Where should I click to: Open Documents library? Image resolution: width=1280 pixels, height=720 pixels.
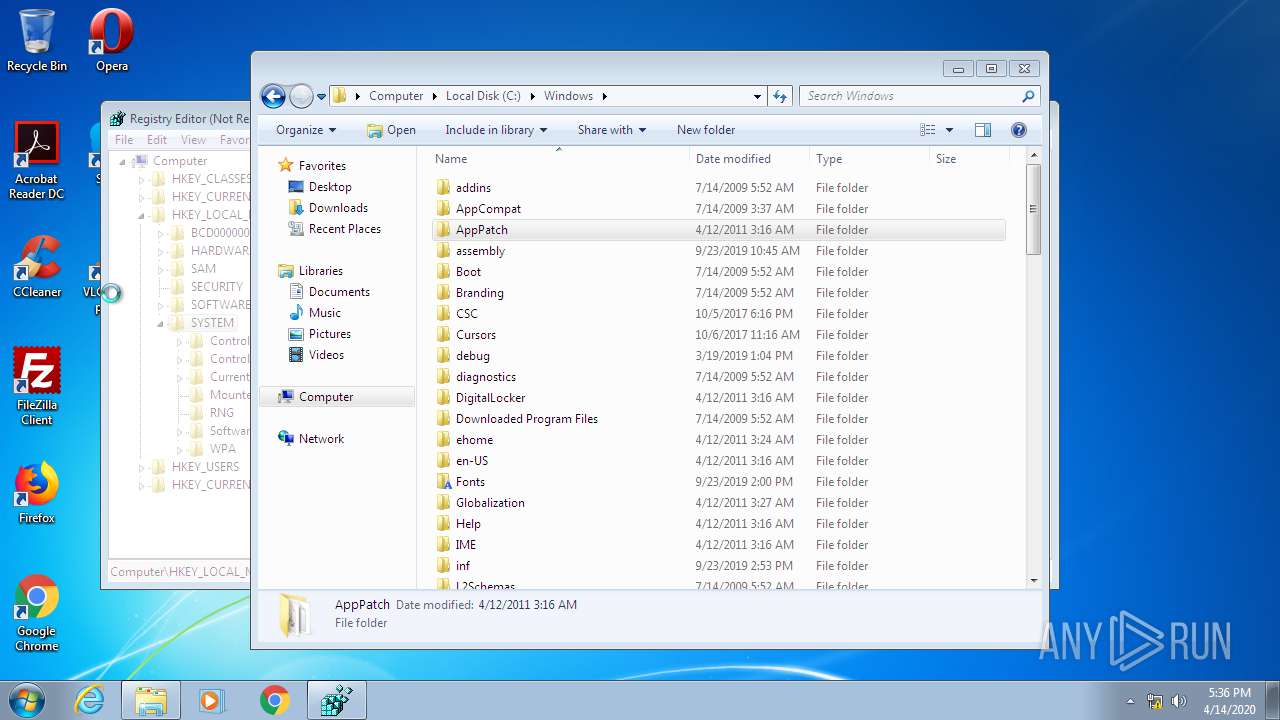point(339,292)
